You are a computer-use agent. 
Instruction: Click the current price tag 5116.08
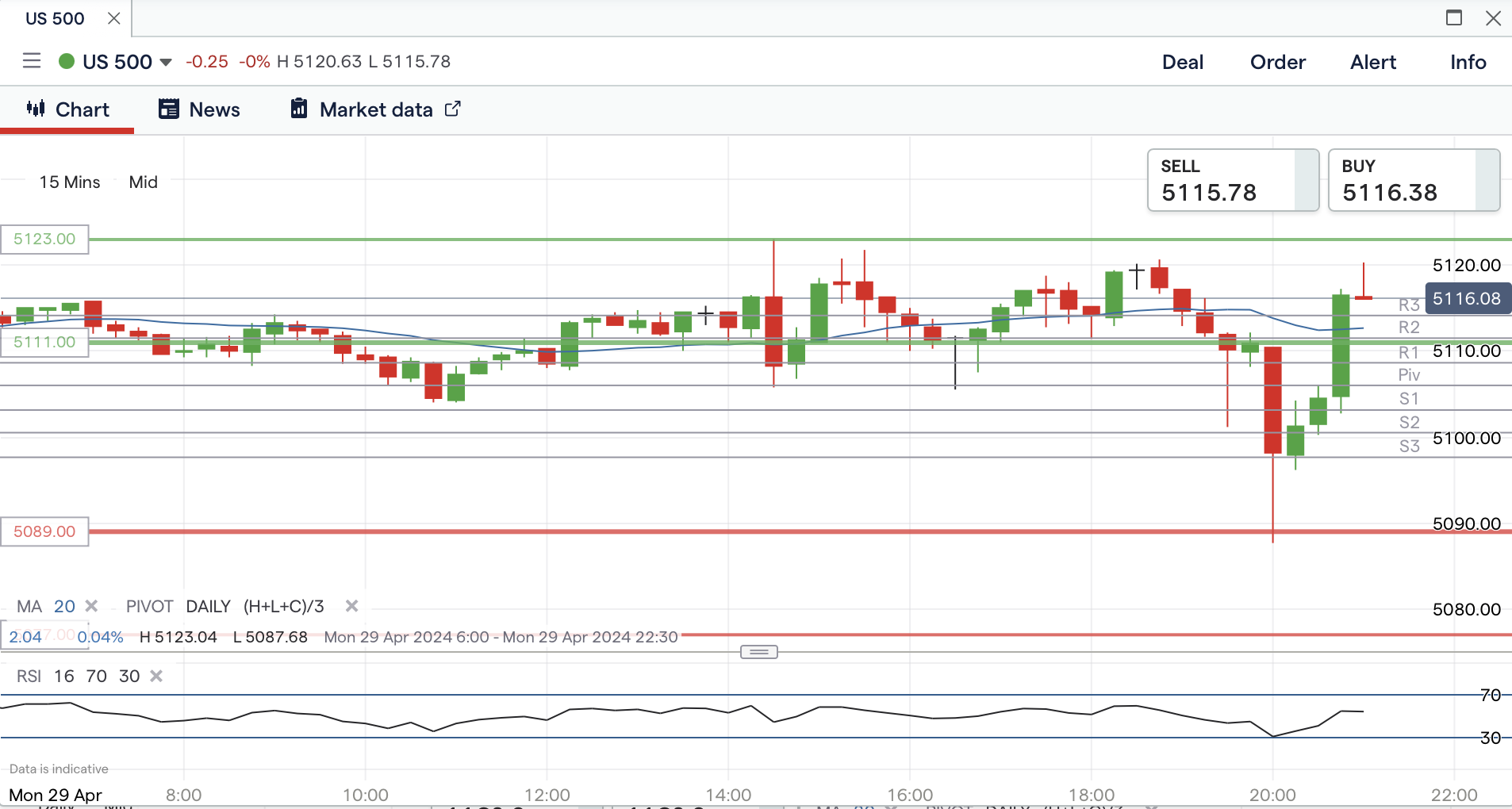click(x=1468, y=298)
